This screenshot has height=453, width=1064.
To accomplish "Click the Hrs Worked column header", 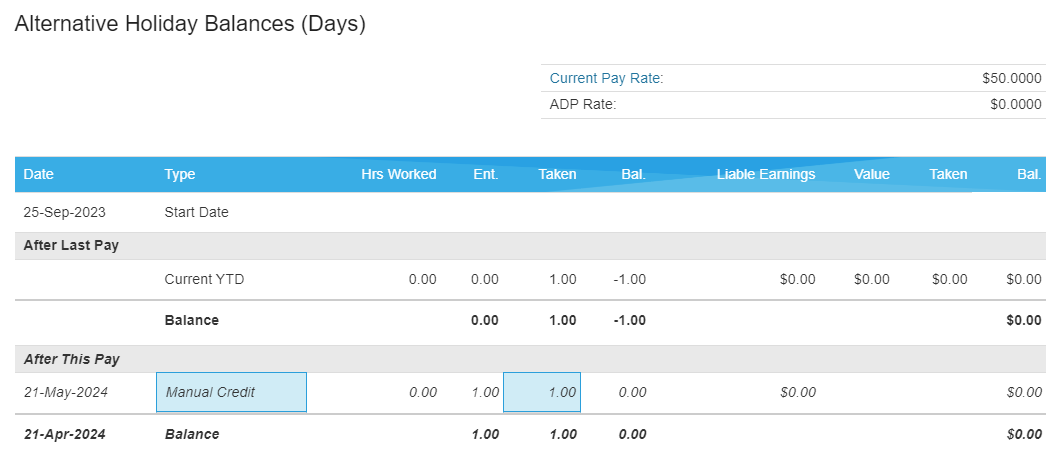I will coord(398,174).
